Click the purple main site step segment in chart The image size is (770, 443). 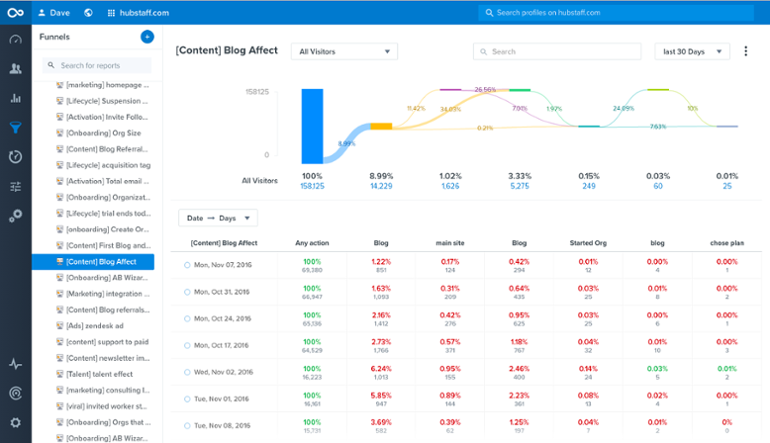click(450, 90)
